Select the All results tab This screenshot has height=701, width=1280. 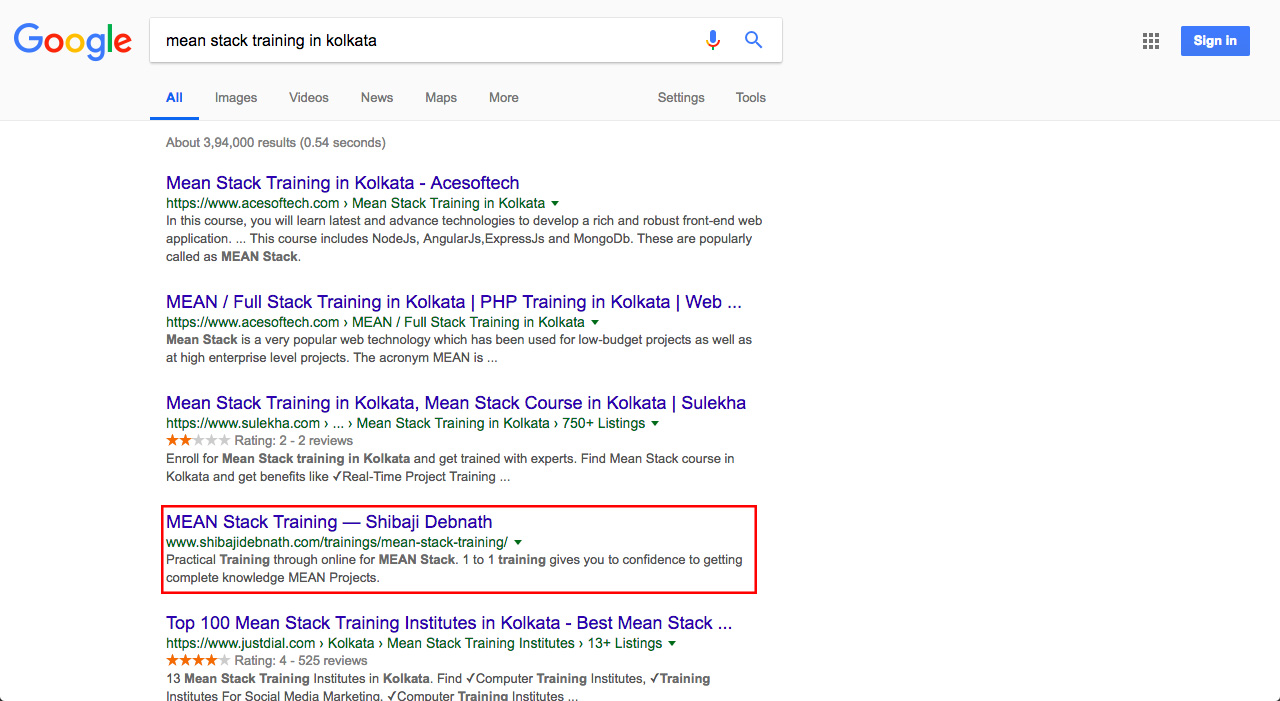pos(174,98)
